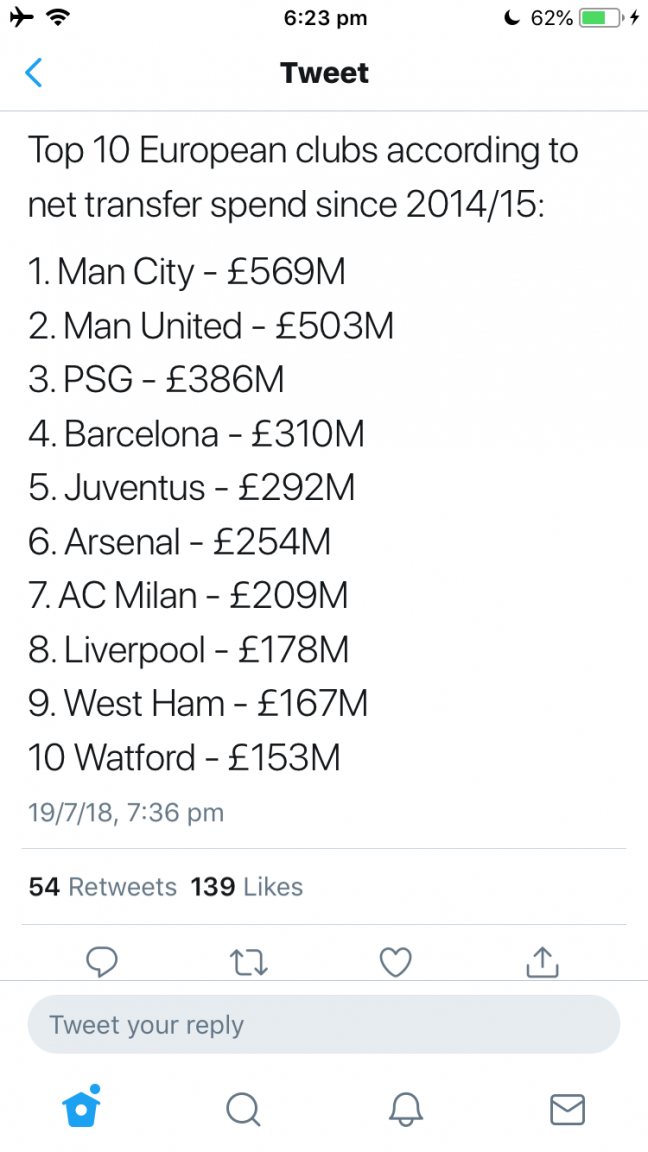Open the reply speech bubble icon

pos(102,962)
